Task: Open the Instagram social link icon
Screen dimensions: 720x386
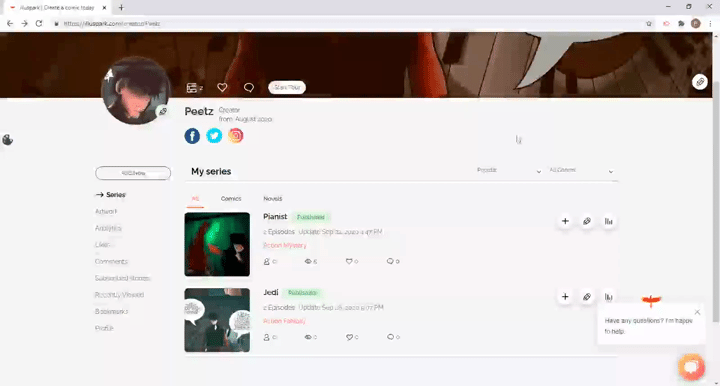Action: point(236,136)
